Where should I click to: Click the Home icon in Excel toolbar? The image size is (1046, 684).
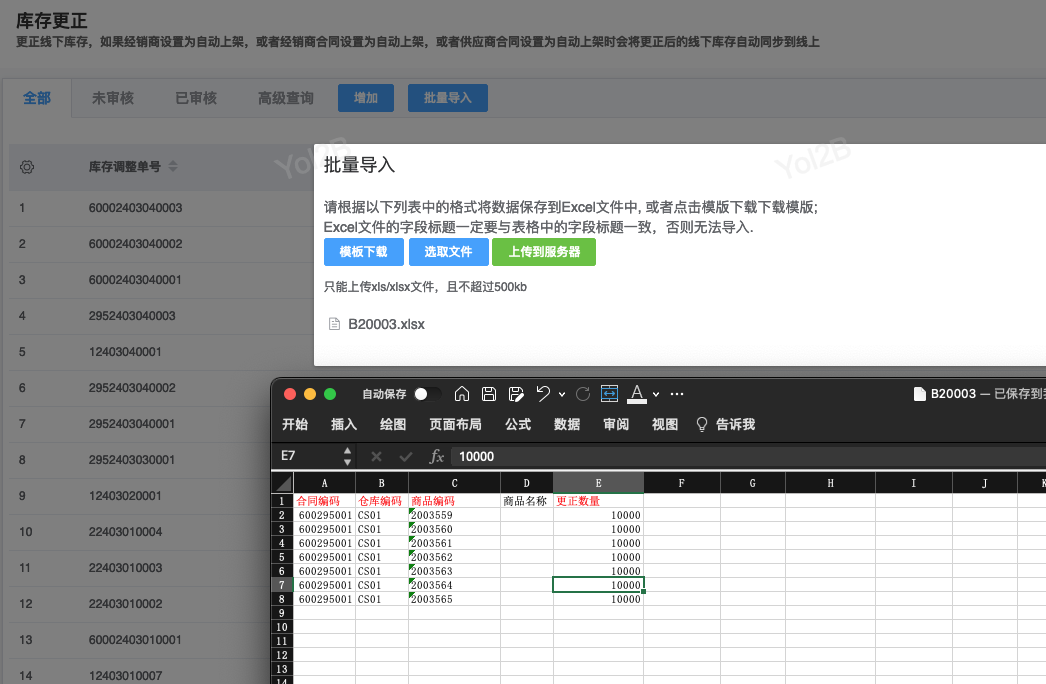[462, 394]
